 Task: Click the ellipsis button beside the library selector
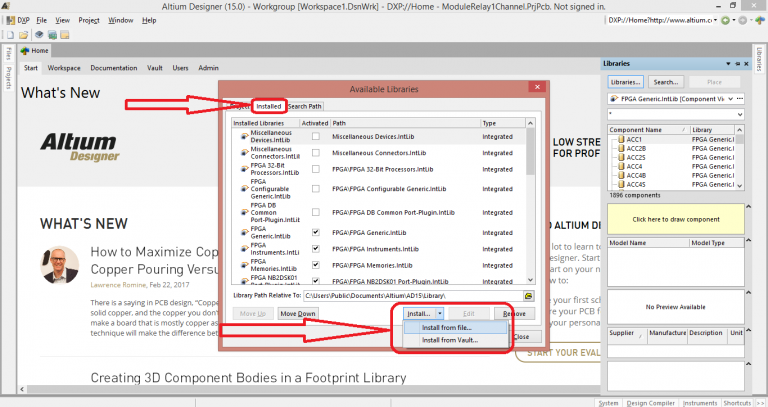click(740, 99)
